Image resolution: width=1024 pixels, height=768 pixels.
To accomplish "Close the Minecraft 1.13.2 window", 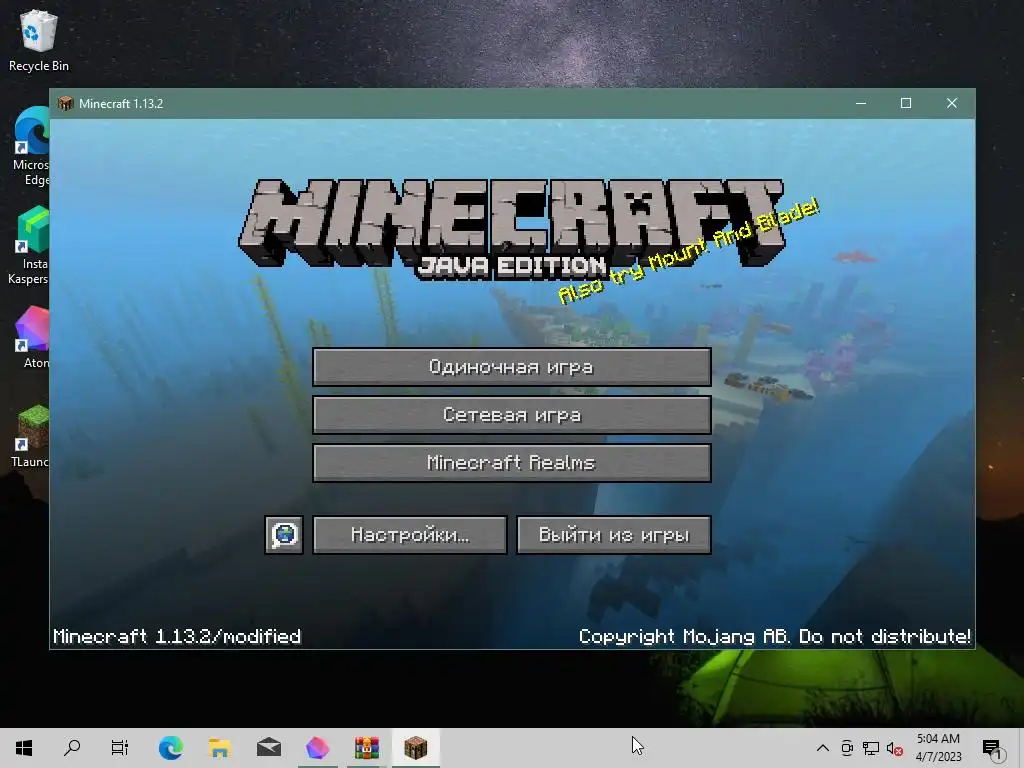I will (952, 103).
